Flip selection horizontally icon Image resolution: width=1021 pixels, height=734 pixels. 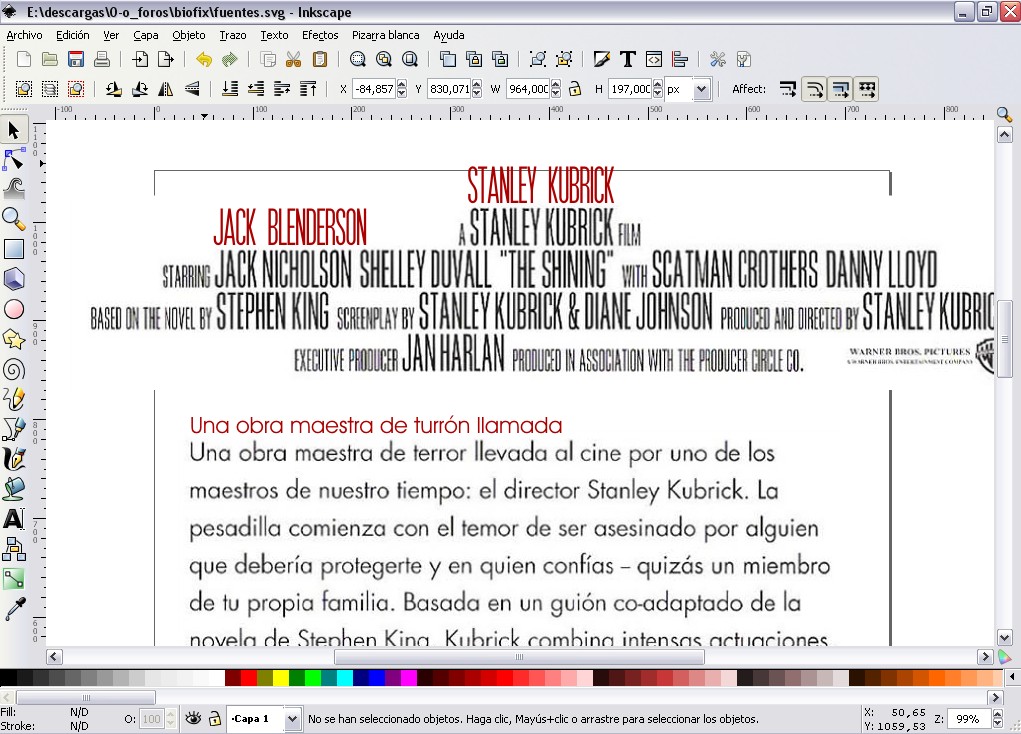[166, 89]
